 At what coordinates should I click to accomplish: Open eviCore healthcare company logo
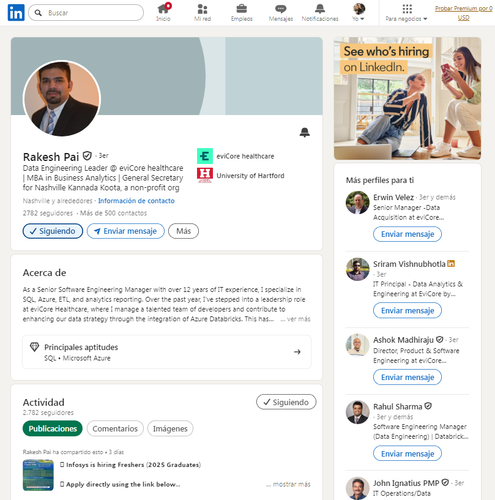(x=205, y=156)
